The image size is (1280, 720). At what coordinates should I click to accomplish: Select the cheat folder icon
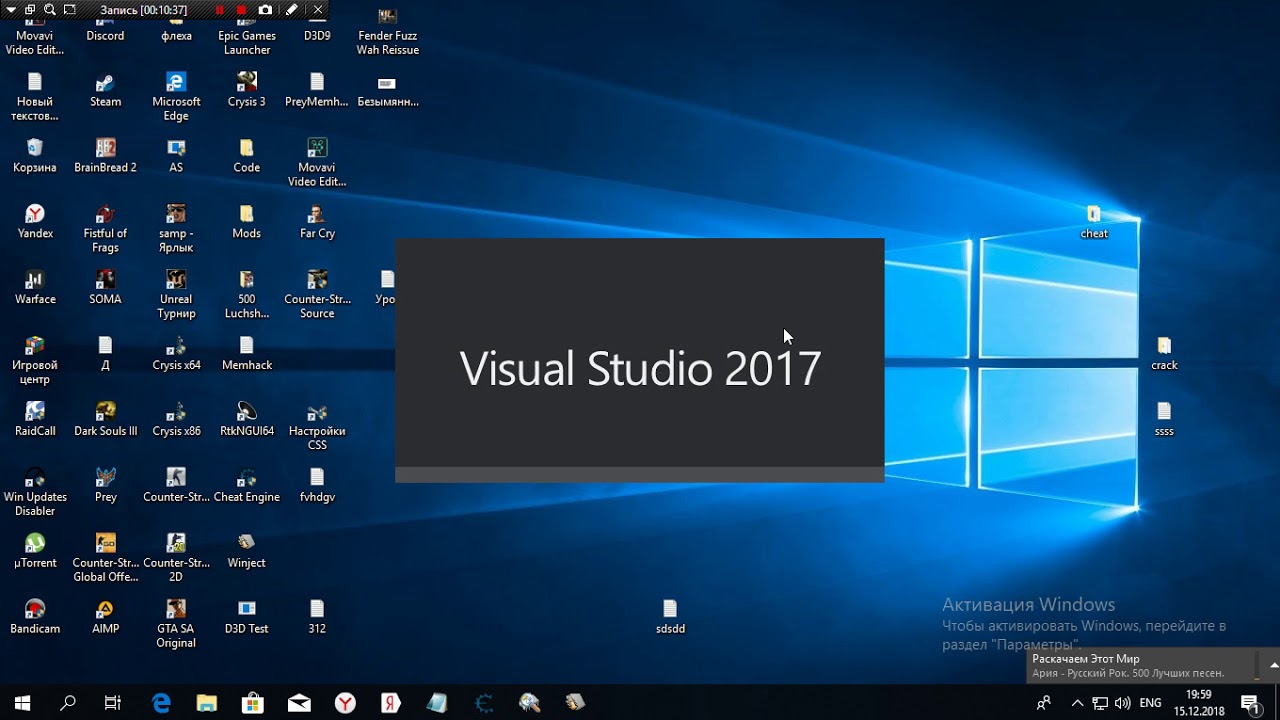[x=1094, y=222]
